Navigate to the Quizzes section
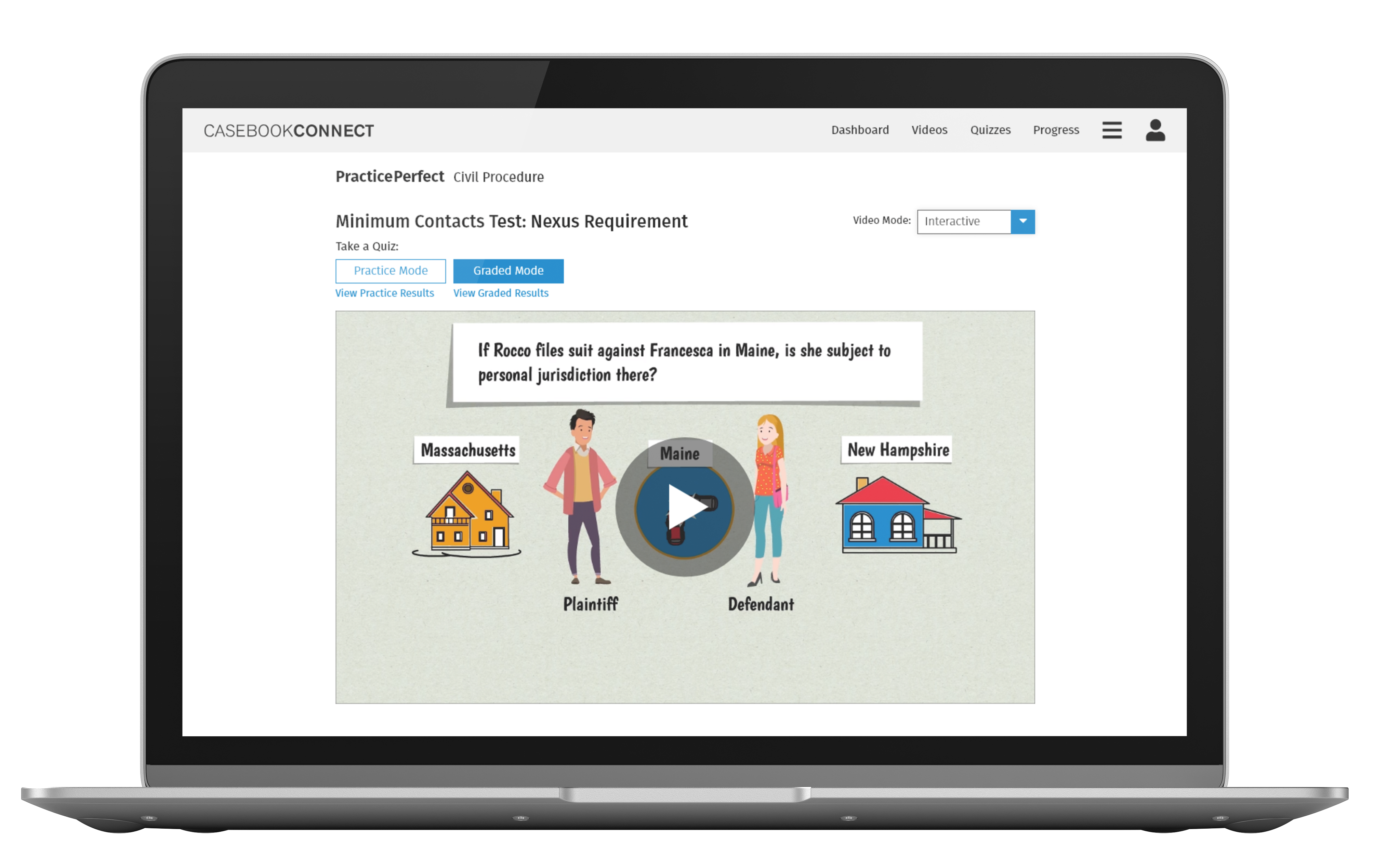This screenshot has height=868, width=1373. [x=990, y=130]
